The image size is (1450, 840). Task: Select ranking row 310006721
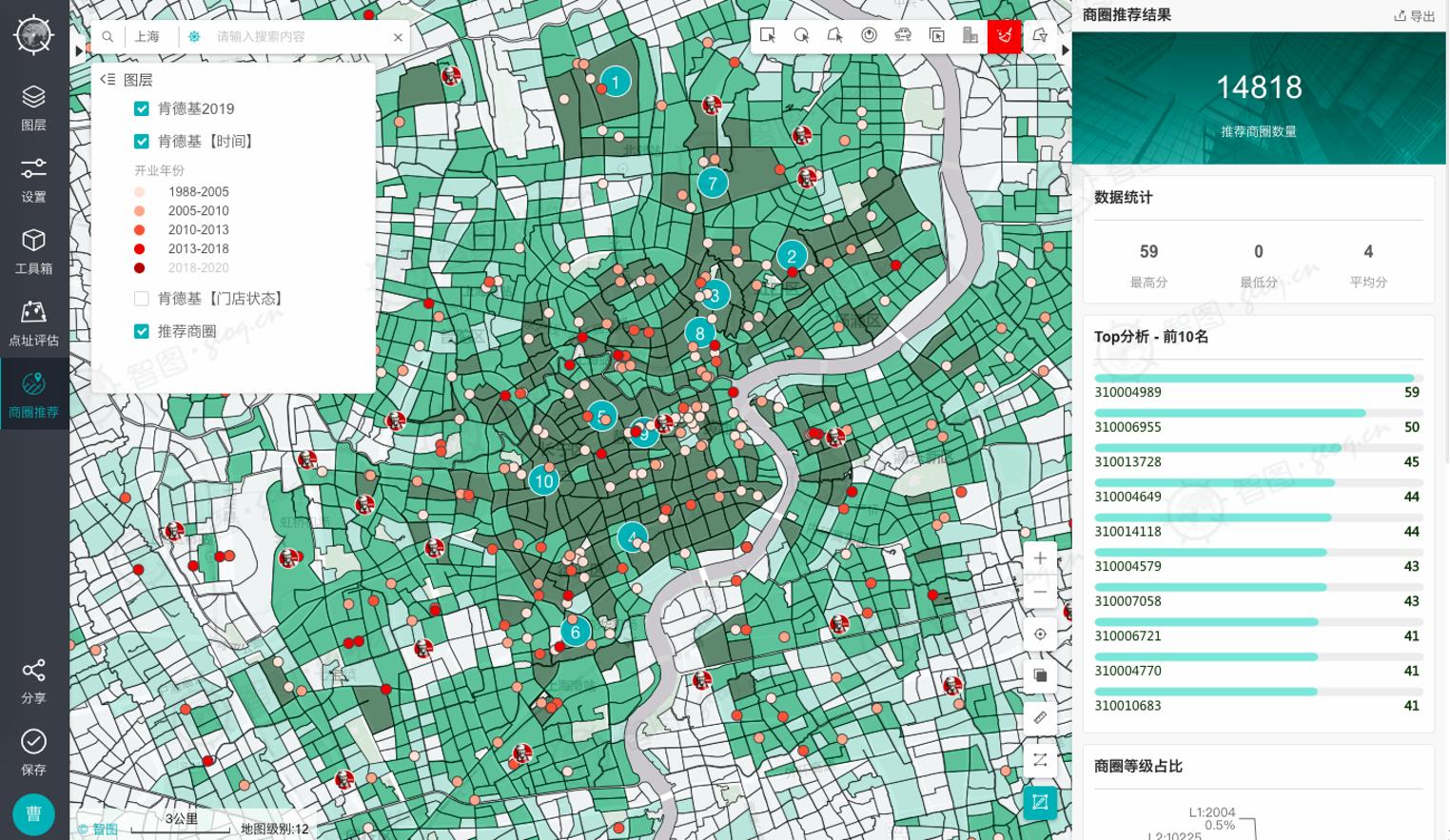[x=1257, y=631]
